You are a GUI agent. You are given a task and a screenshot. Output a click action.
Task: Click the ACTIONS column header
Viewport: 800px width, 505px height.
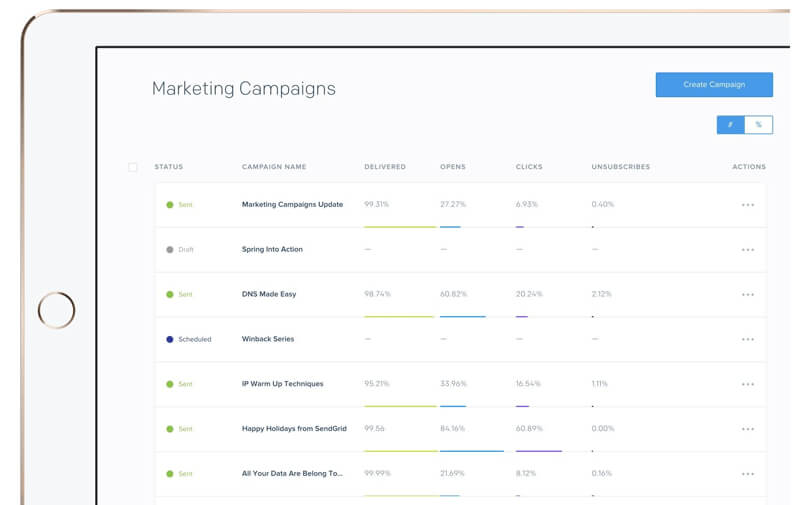pos(749,167)
